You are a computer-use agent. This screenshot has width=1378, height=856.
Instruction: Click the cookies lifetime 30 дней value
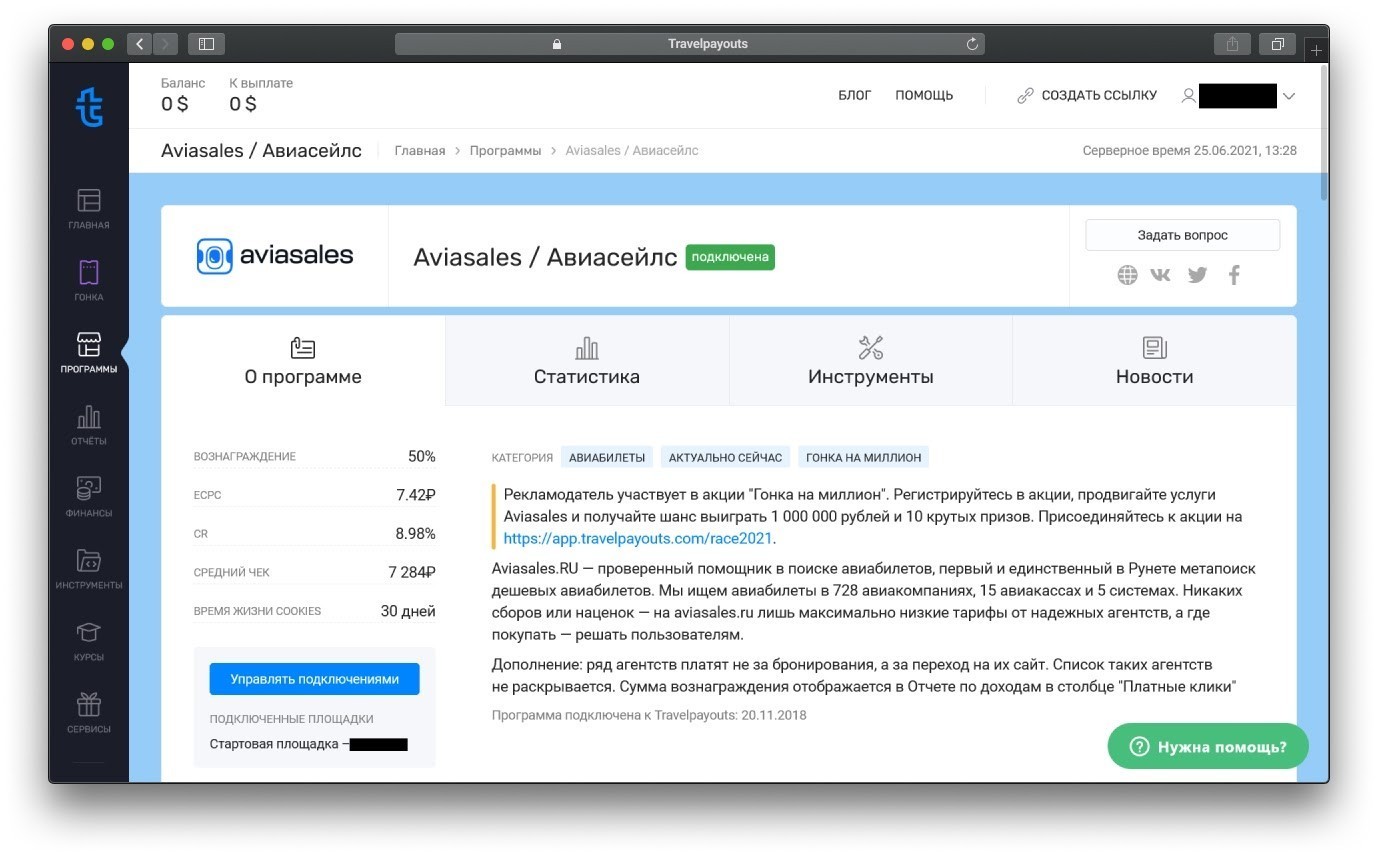(x=408, y=611)
